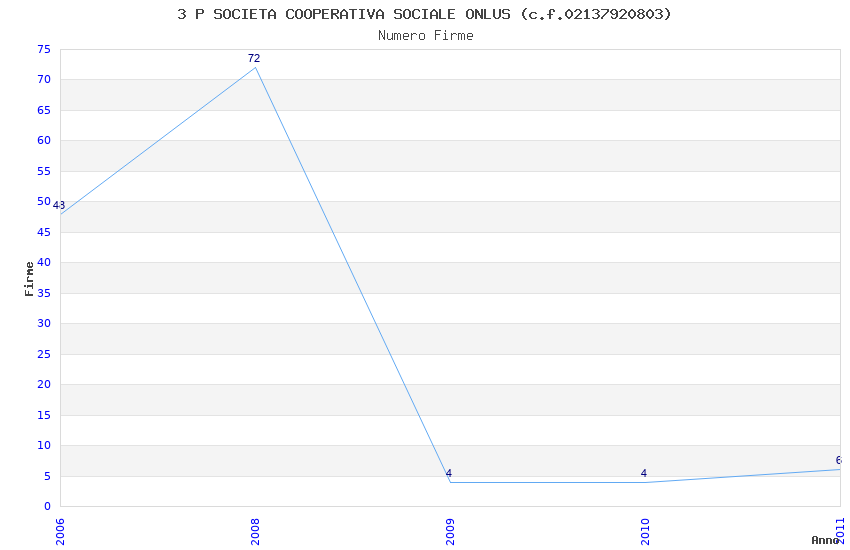Click the x-axis year label 2009
The image size is (850, 550).
(x=450, y=532)
